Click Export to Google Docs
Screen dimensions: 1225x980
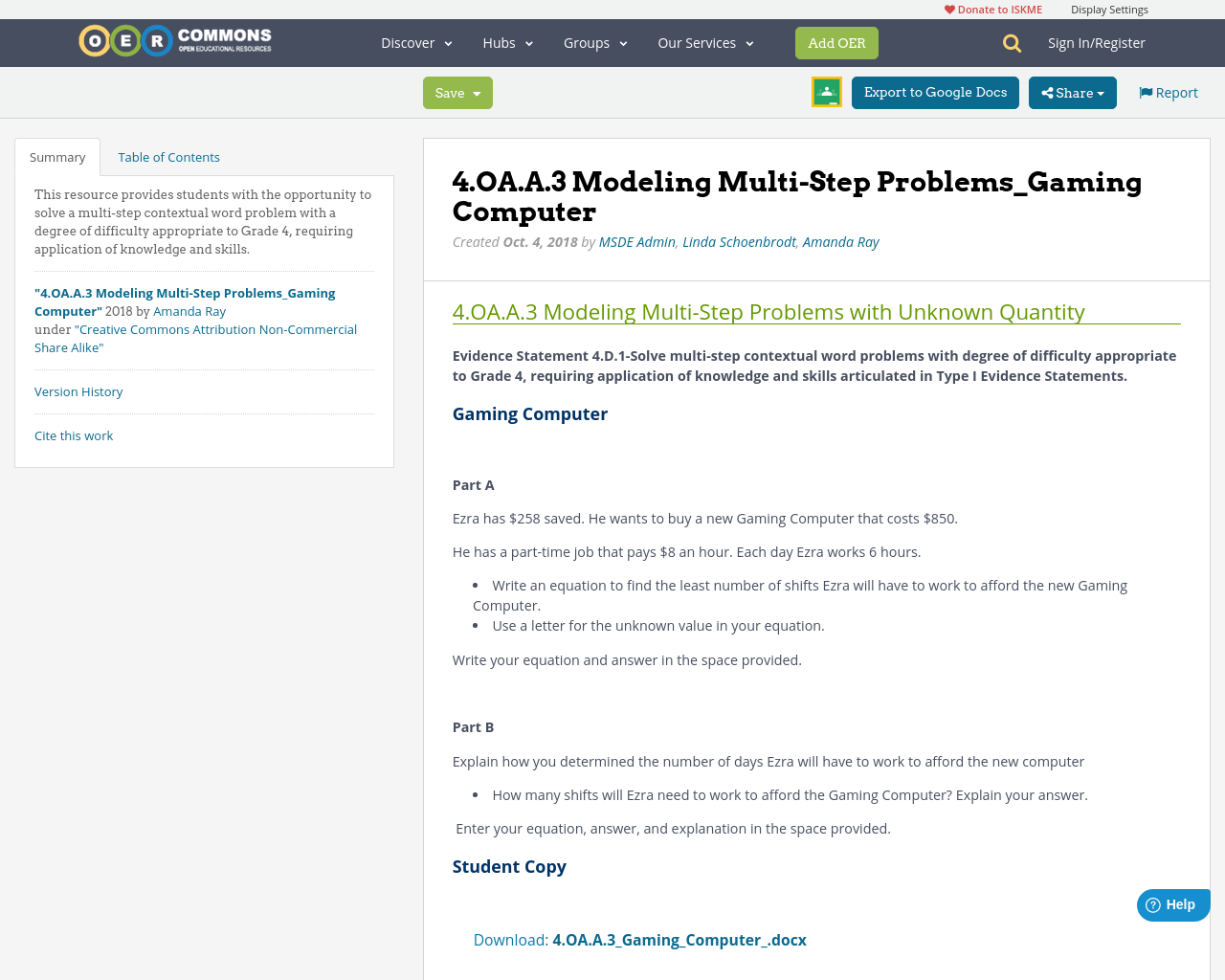935,92
